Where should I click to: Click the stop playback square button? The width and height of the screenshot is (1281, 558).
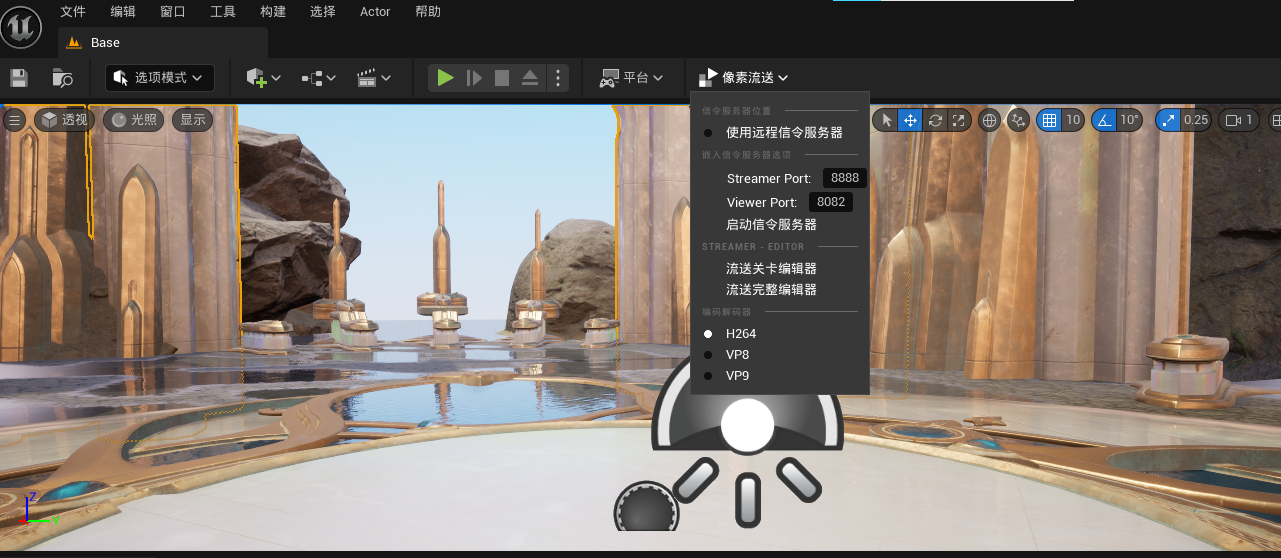502,78
